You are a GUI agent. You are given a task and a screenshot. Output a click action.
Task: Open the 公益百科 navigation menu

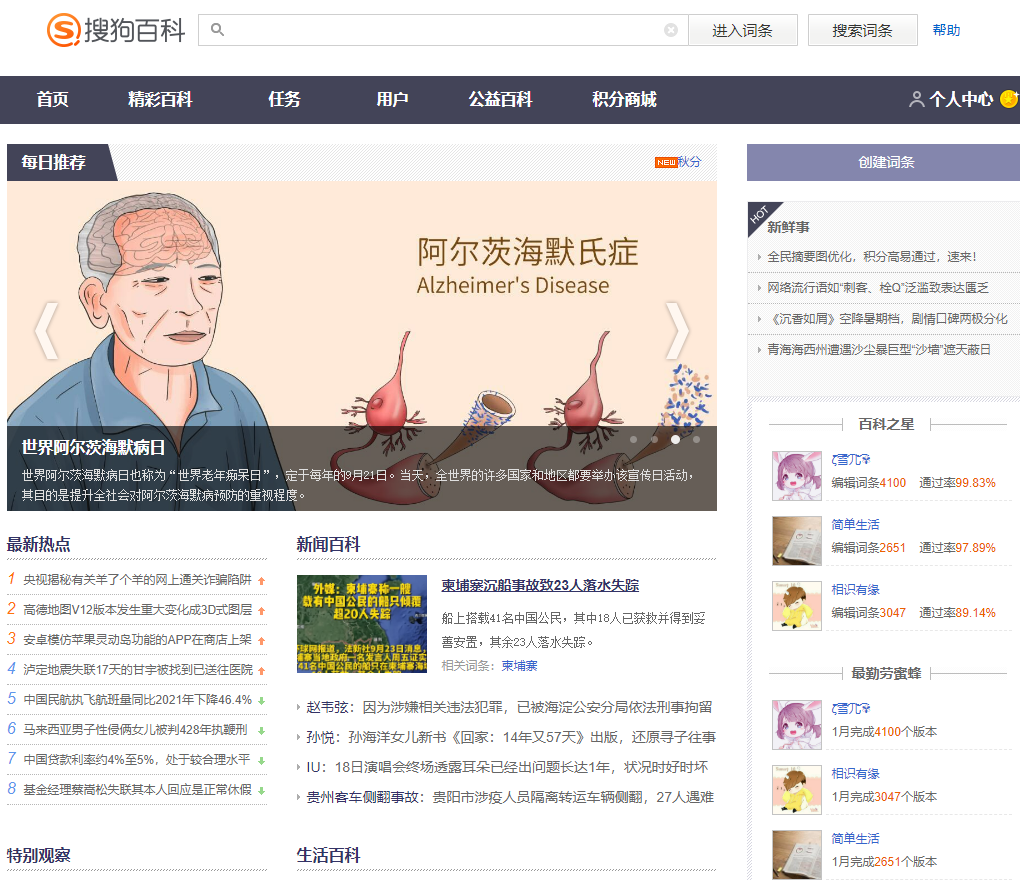click(500, 100)
